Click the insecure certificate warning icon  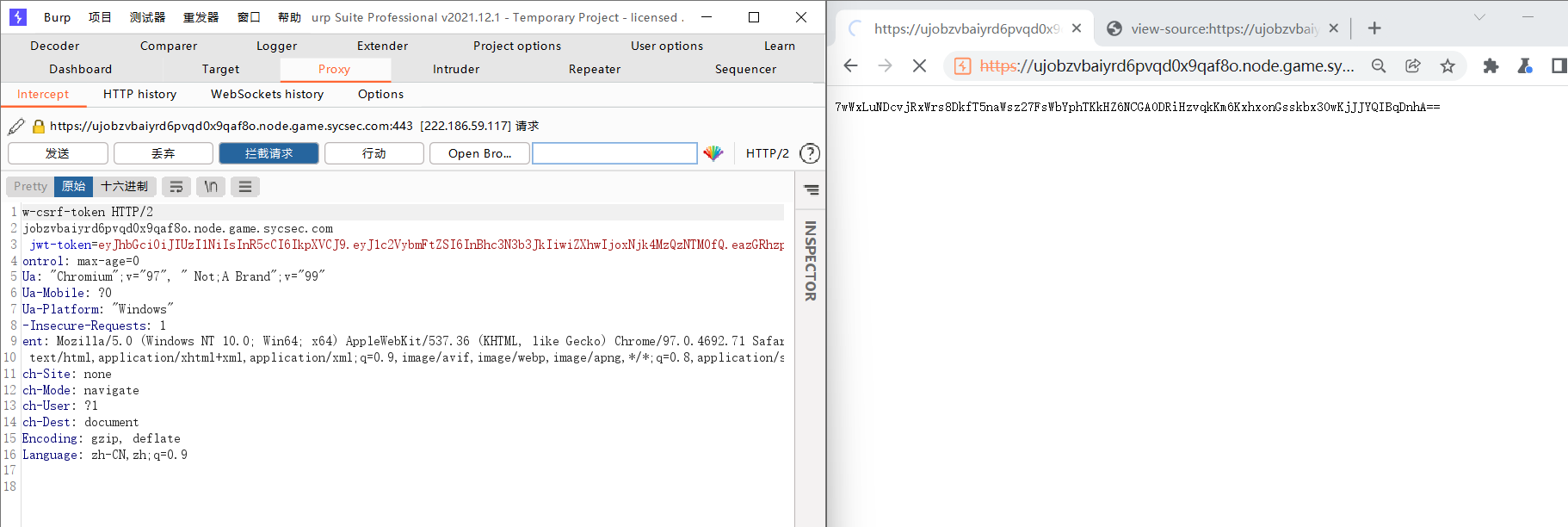[x=963, y=65]
